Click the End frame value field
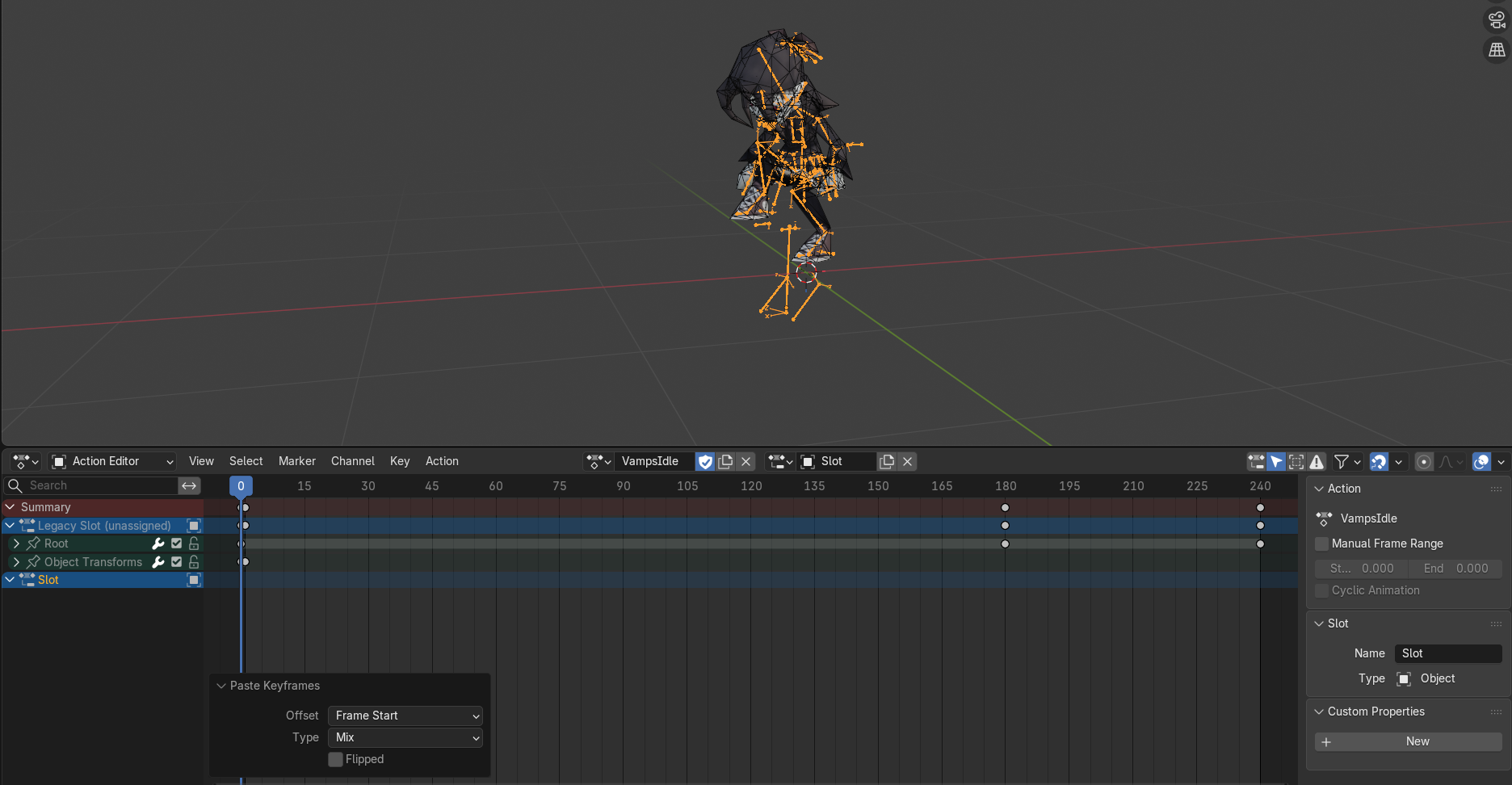1512x785 pixels. tap(1455, 569)
